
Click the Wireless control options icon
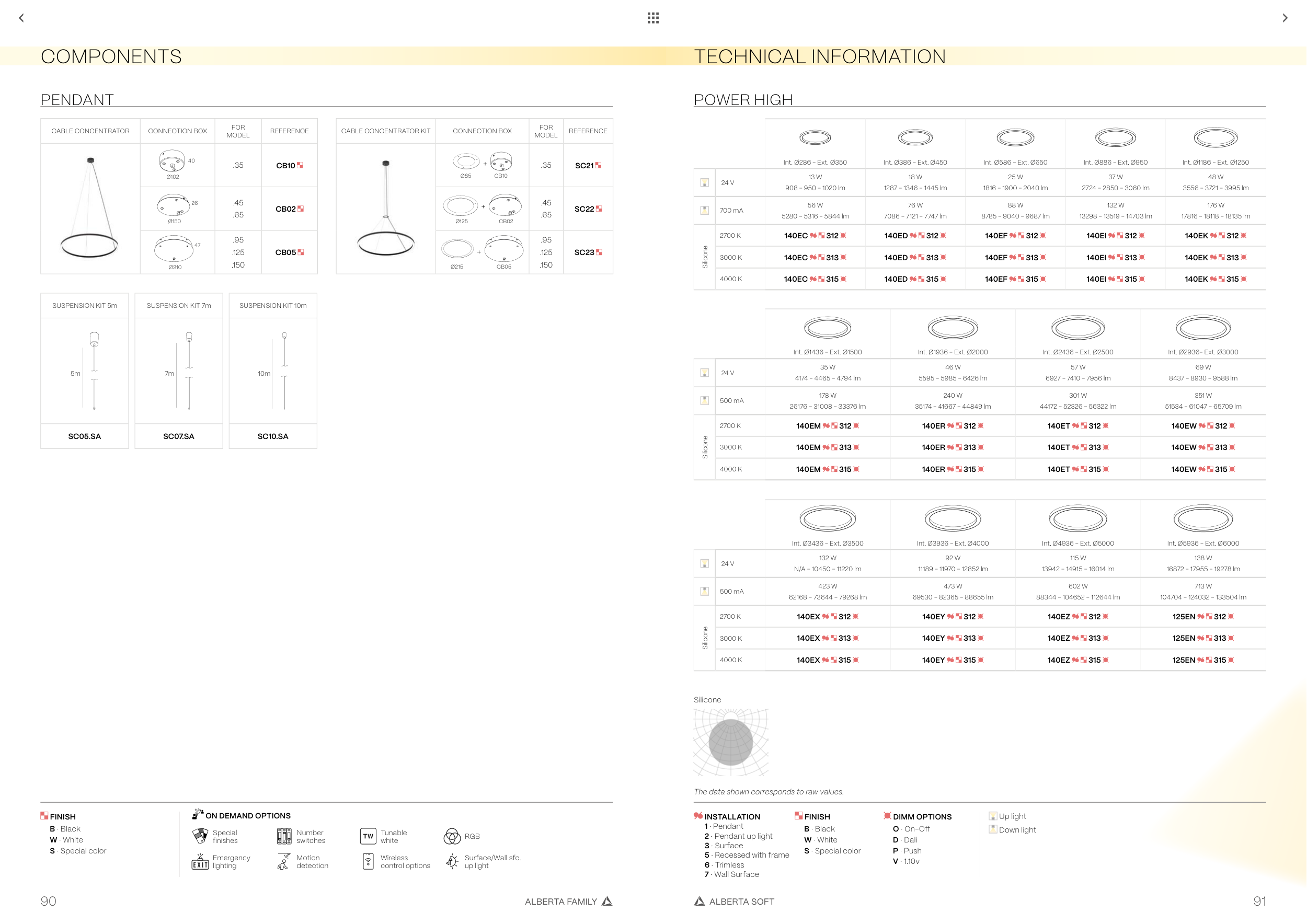(368, 861)
